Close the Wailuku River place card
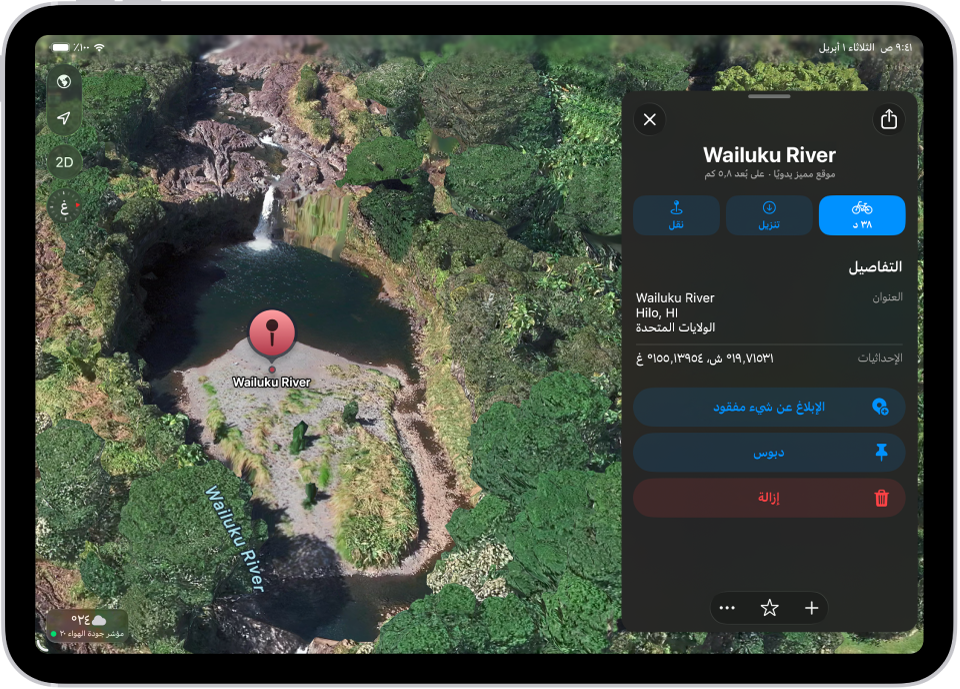 click(650, 119)
